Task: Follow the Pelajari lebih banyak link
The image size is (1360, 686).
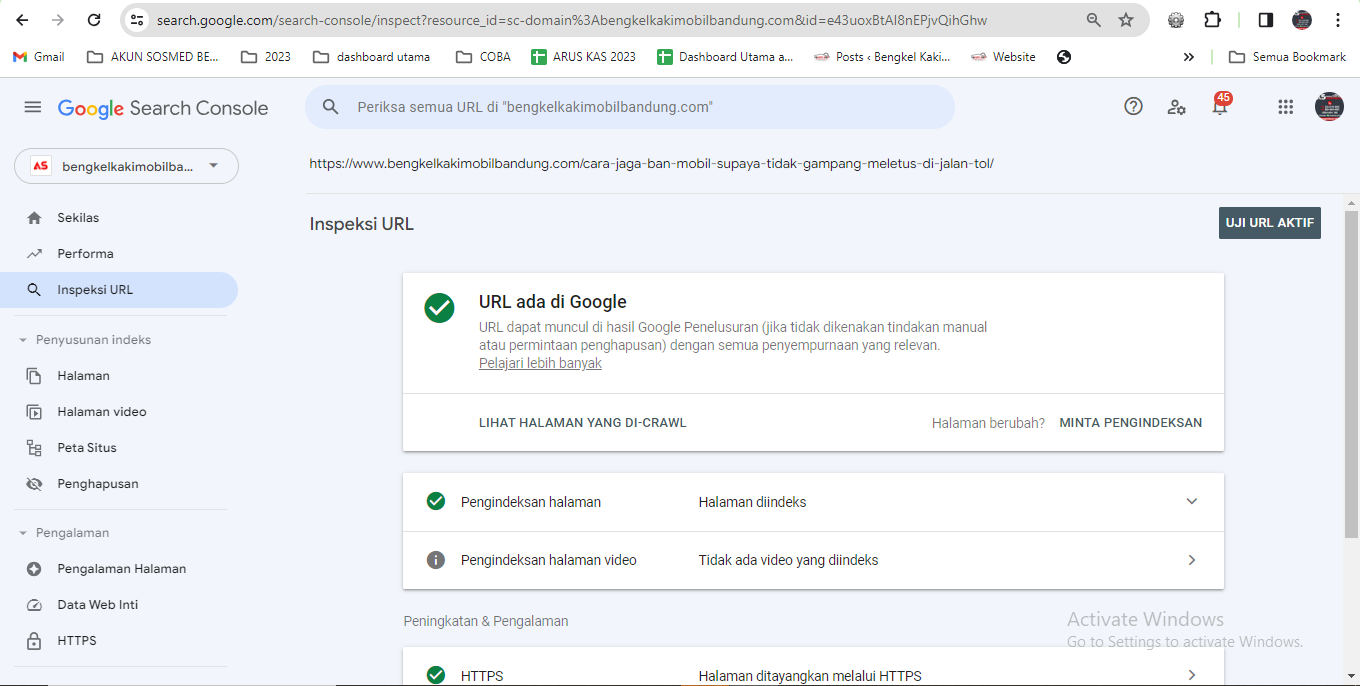Action: (x=540, y=364)
